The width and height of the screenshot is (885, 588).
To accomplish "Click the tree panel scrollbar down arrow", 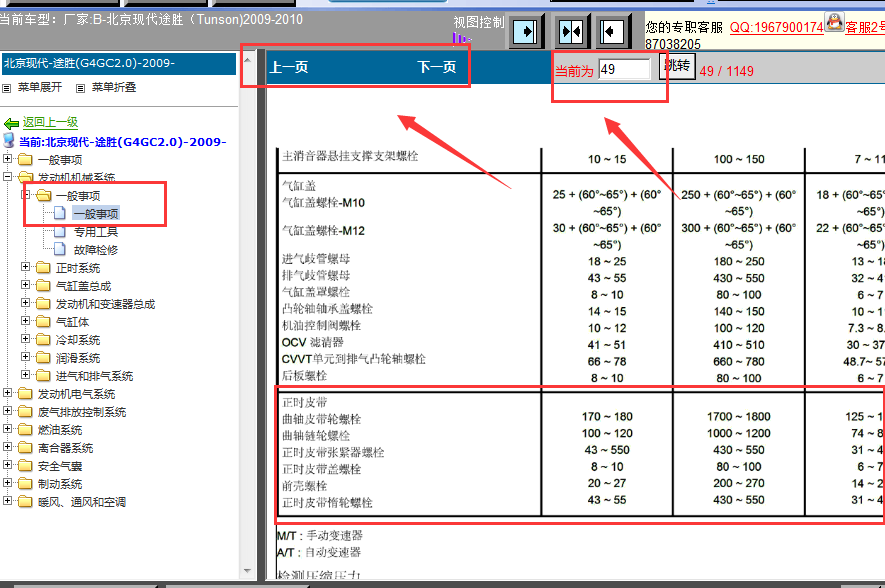I will (247, 571).
